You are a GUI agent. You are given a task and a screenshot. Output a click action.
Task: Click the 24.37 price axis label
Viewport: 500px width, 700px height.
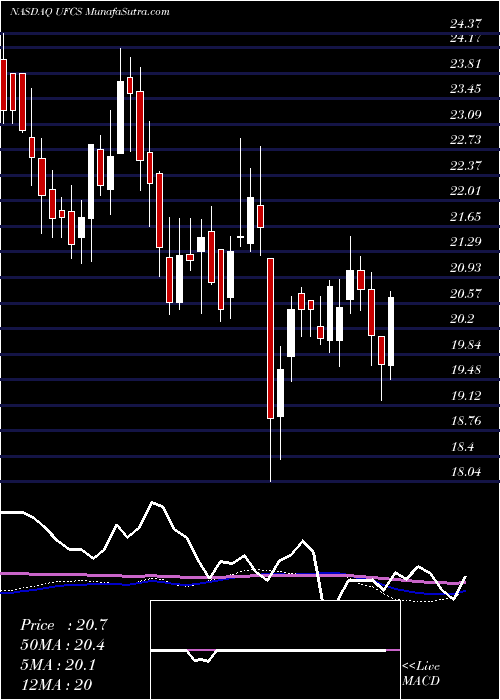(x=465, y=25)
